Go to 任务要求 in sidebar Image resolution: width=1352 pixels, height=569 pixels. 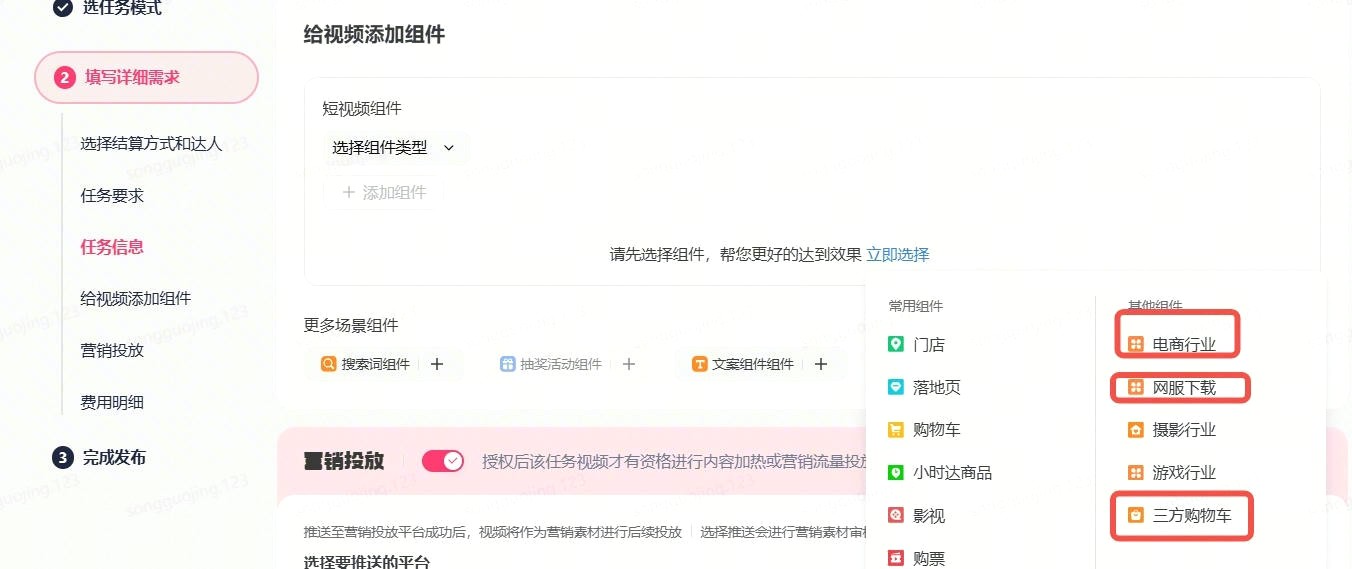112,196
